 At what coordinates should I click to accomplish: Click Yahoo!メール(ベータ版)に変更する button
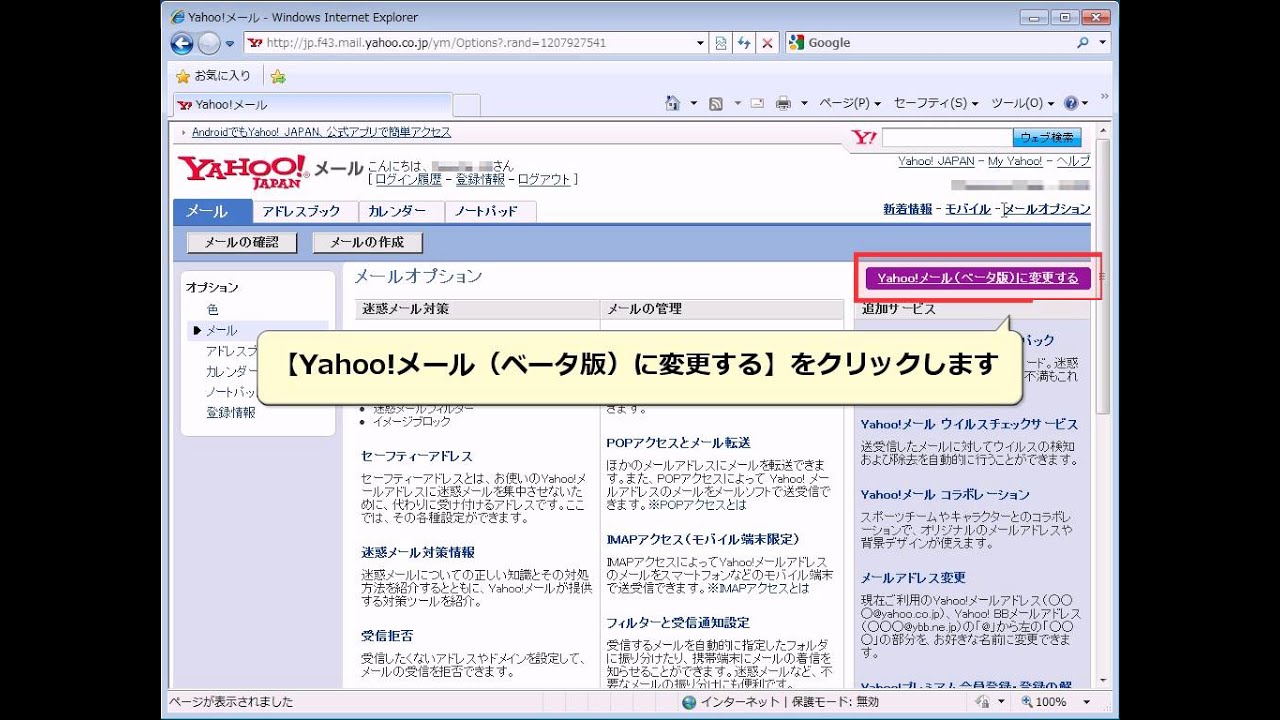point(978,278)
